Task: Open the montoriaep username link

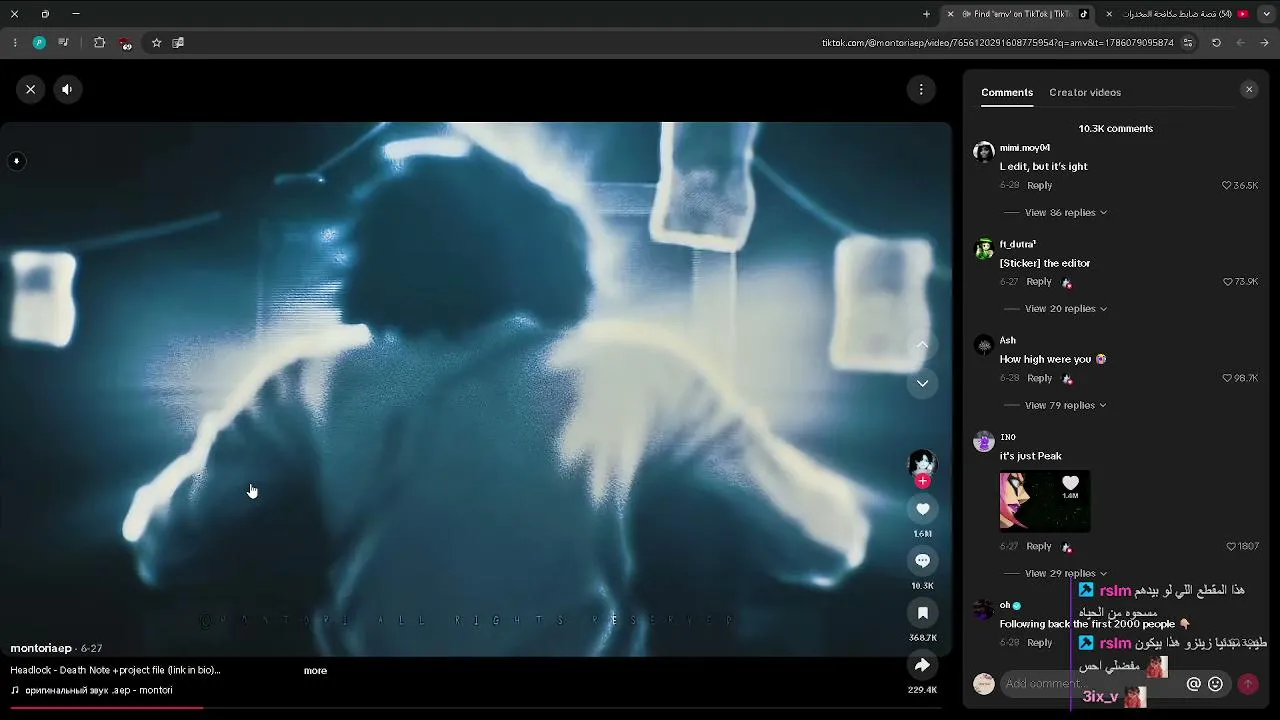Action: coord(41,648)
